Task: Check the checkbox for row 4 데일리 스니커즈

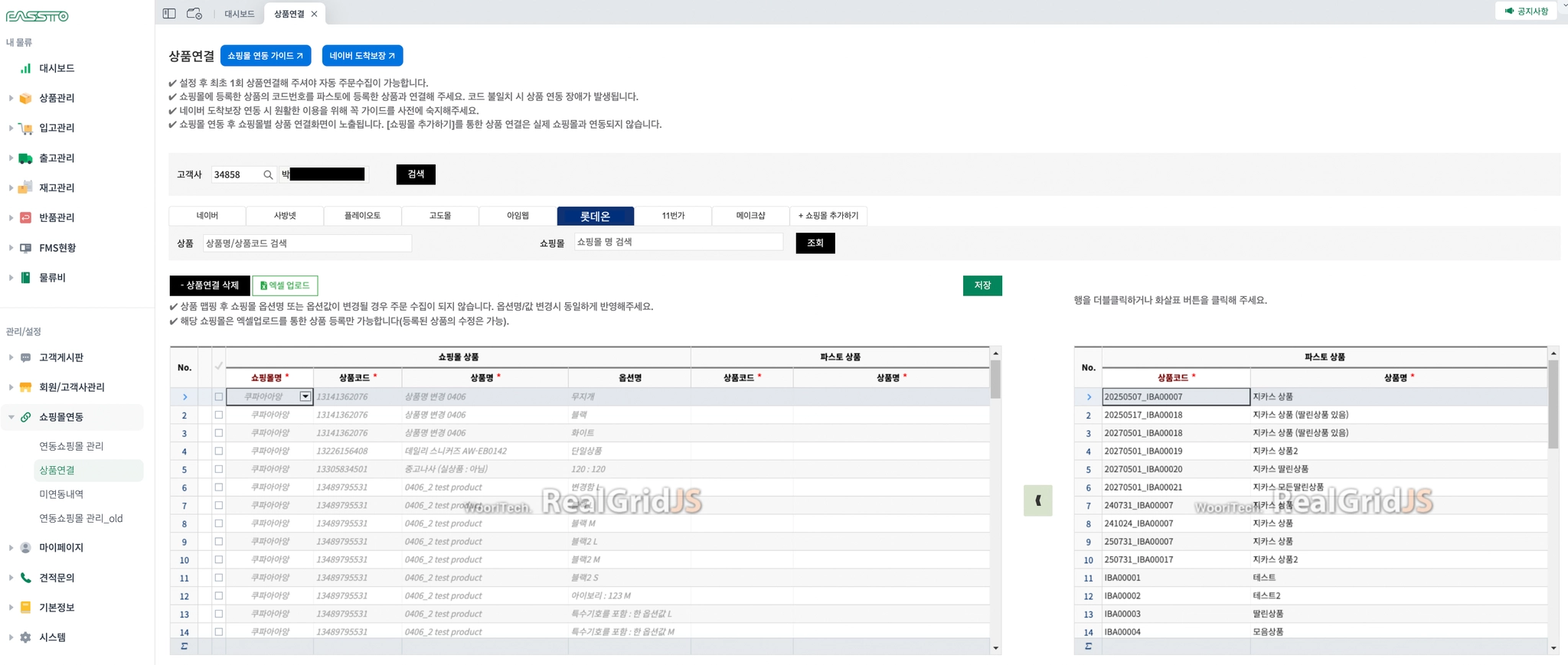Action: point(219,451)
